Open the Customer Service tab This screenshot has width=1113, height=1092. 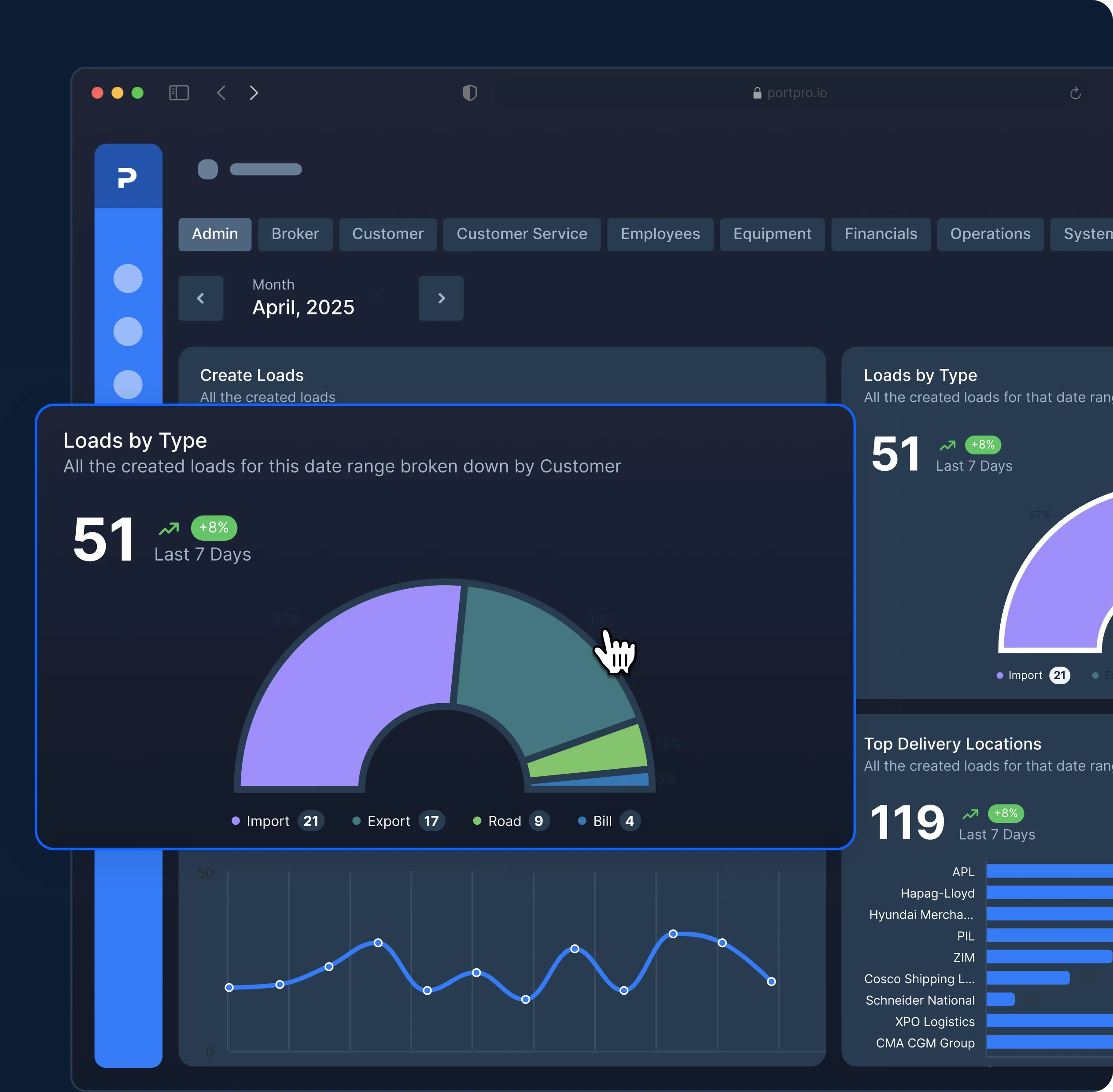(x=521, y=234)
